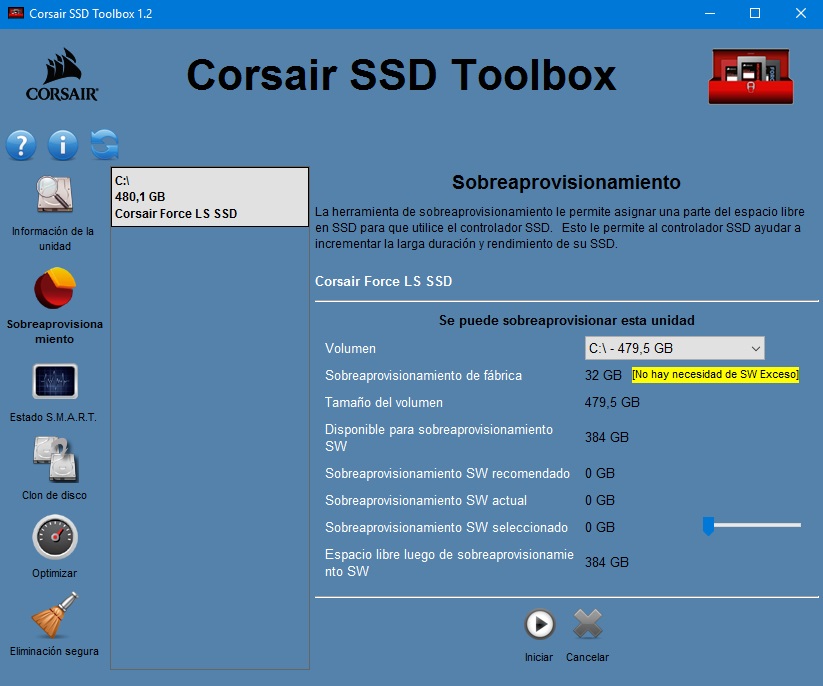Click the refresh arrows icon

[x=104, y=145]
